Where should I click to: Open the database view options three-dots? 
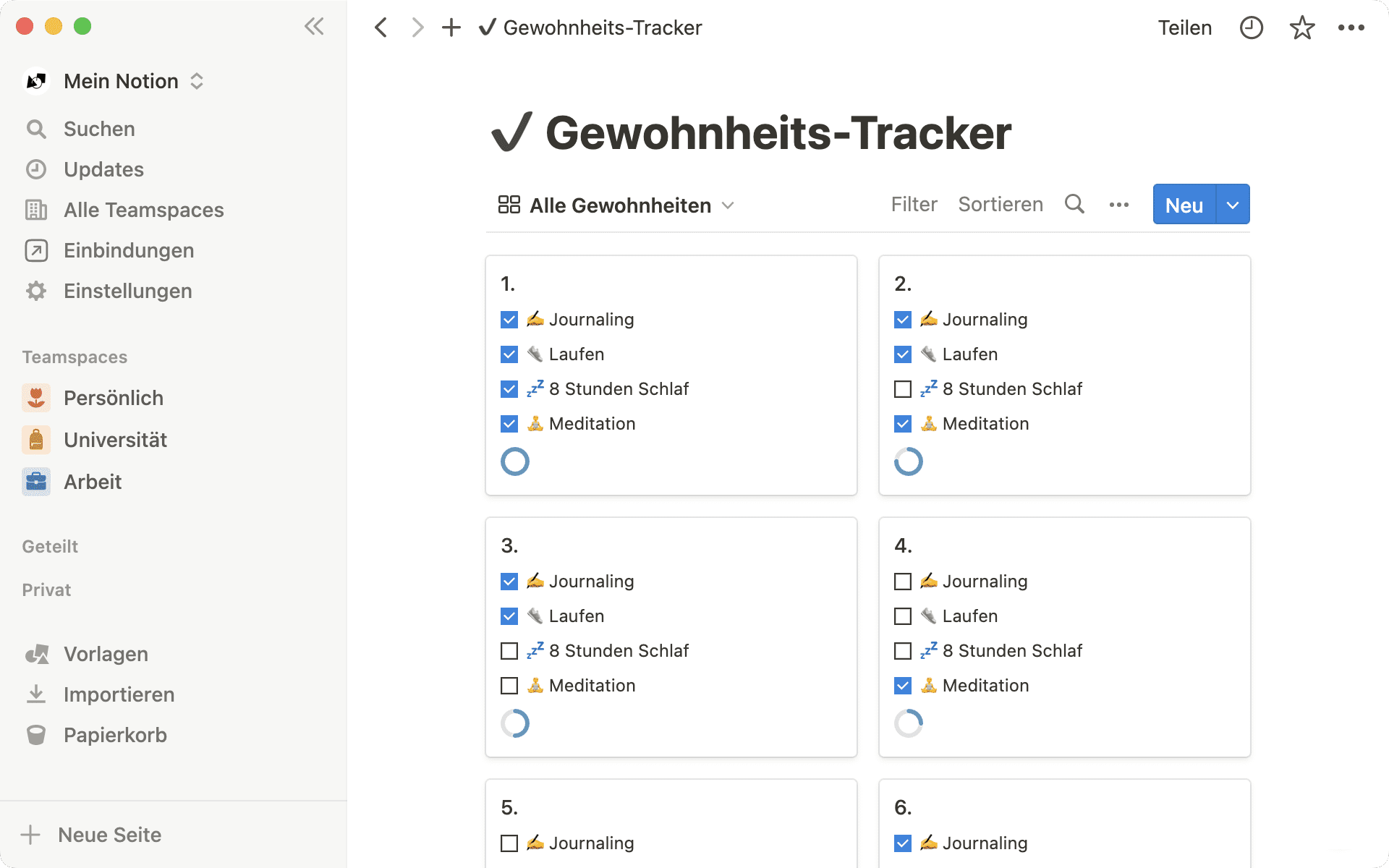pyautogui.click(x=1118, y=205)
